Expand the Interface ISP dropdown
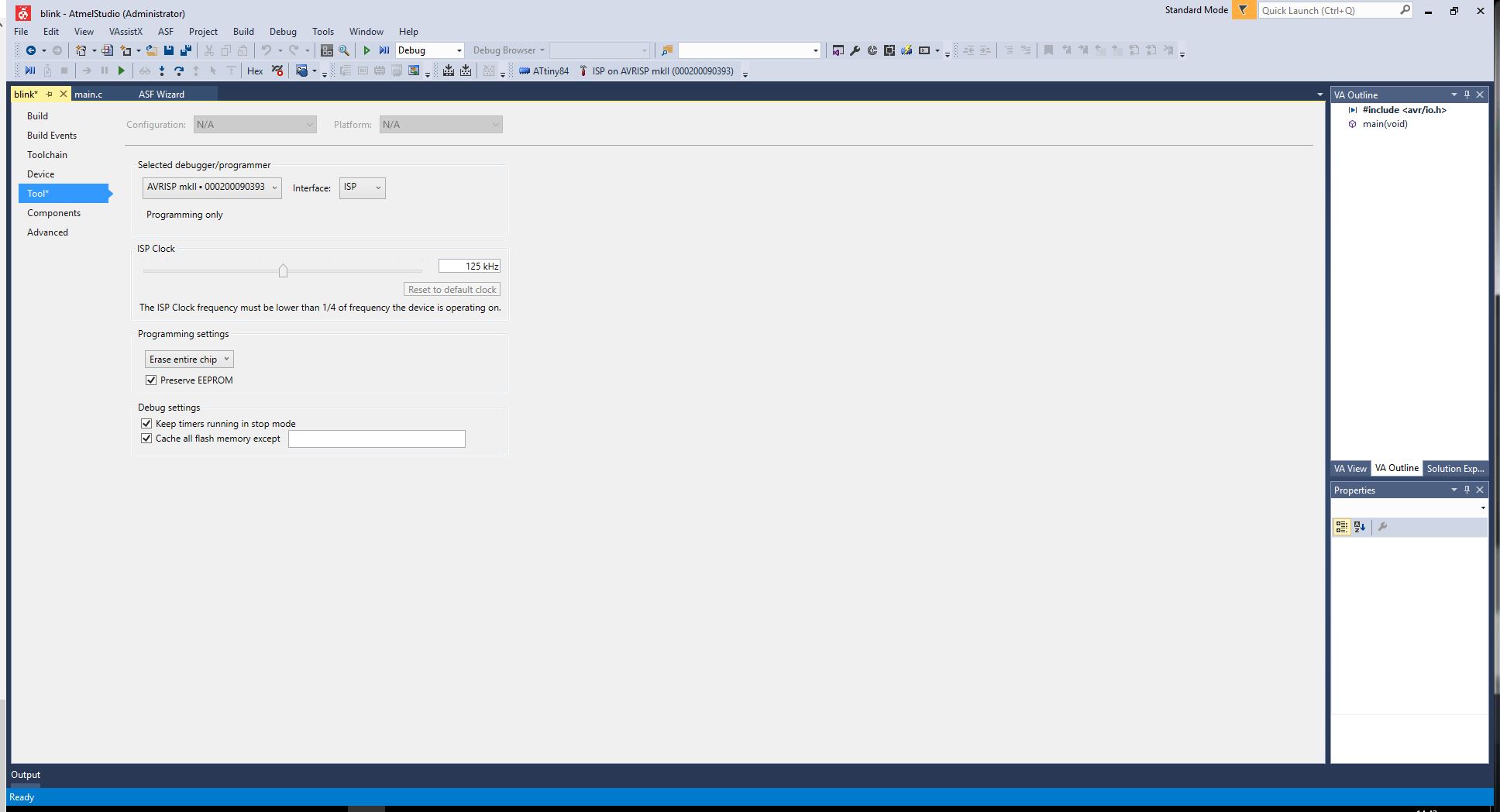 point(362,188)
